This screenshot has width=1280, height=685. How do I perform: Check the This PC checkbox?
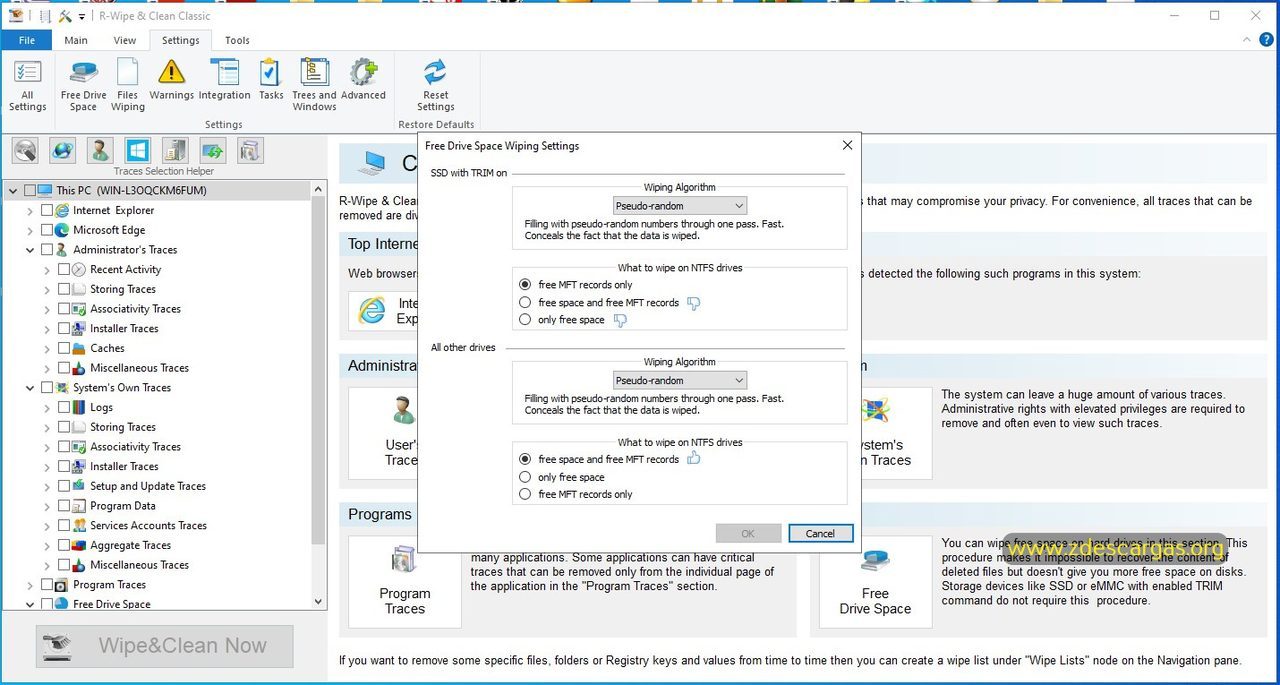[x=30, y=190]
